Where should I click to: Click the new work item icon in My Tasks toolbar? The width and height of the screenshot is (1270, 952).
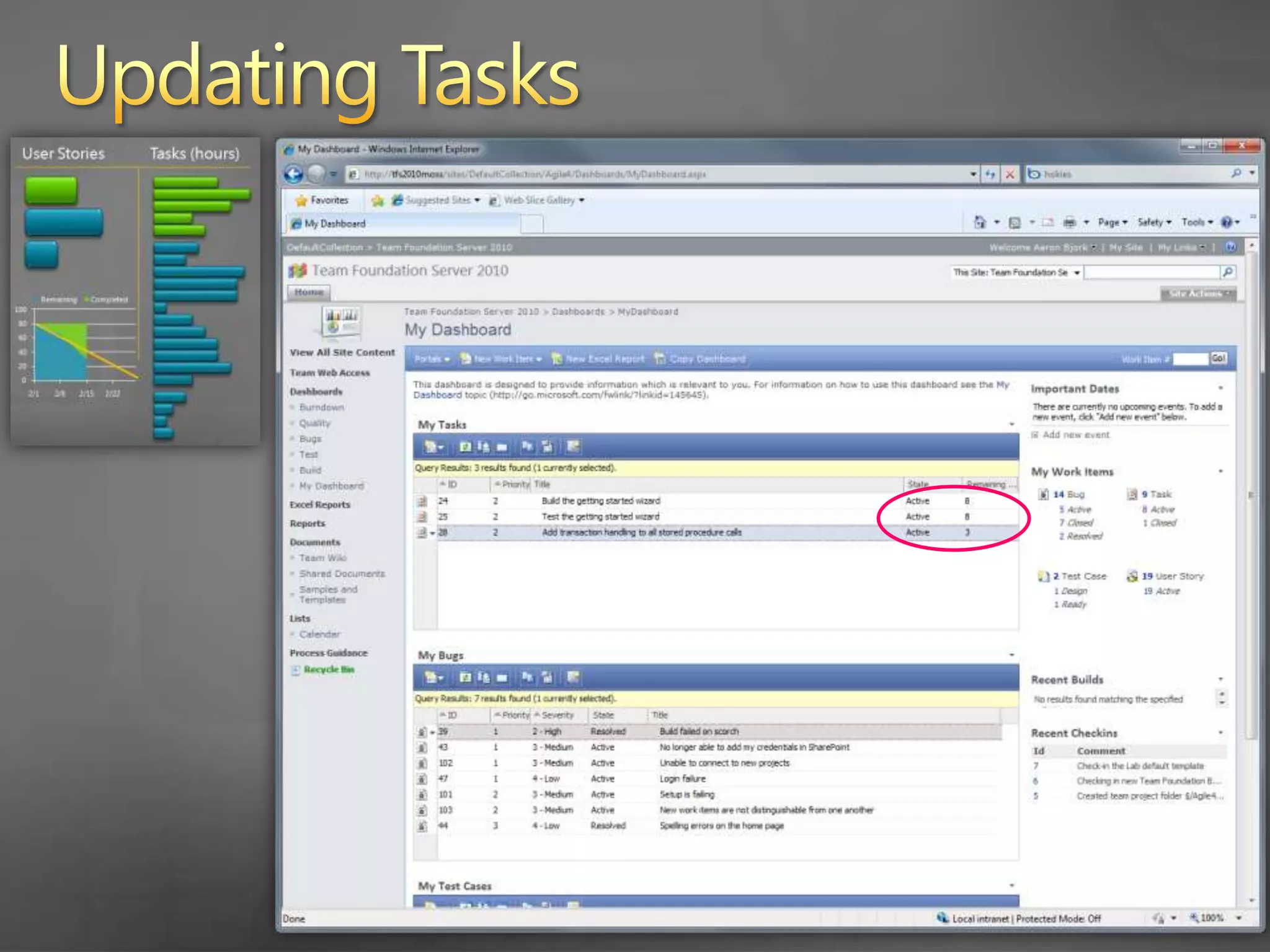pos(430,447)
